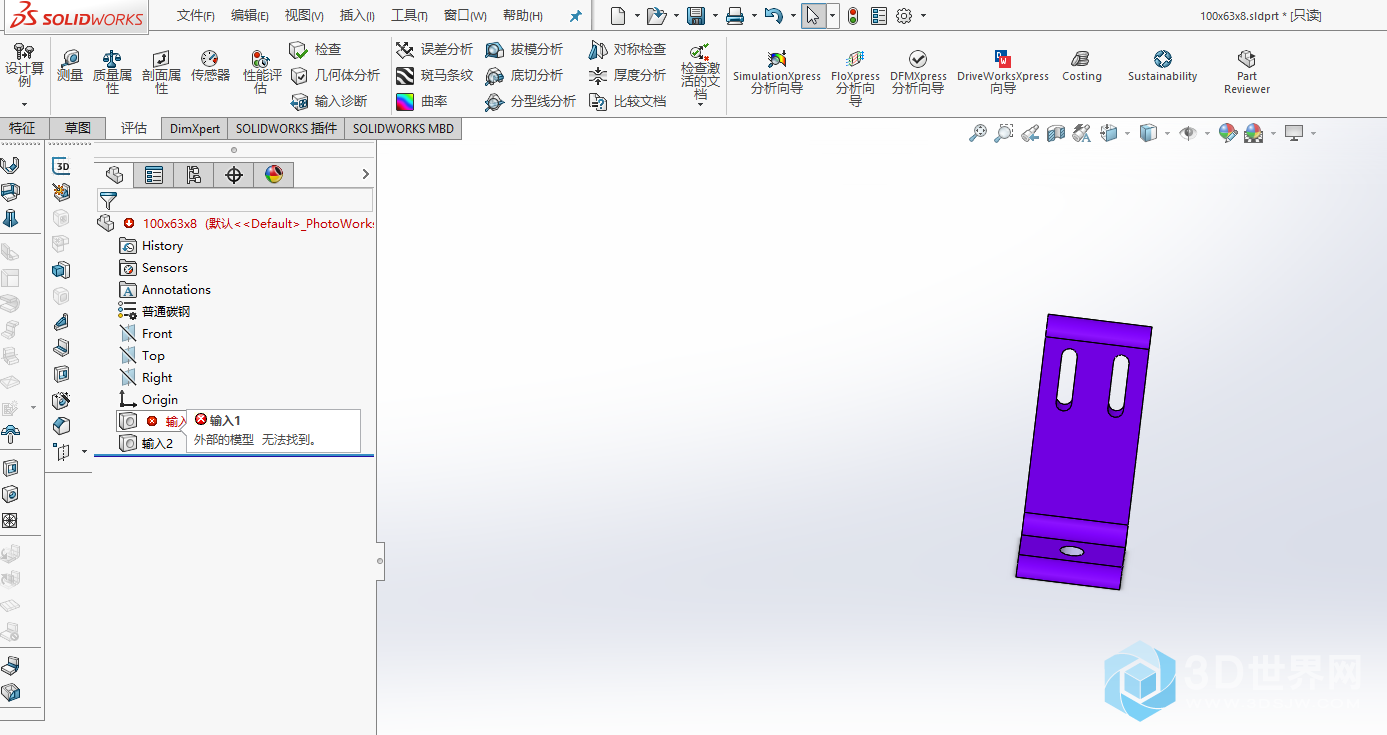Open the View Settings monitor dropdown

point(1313,133)
